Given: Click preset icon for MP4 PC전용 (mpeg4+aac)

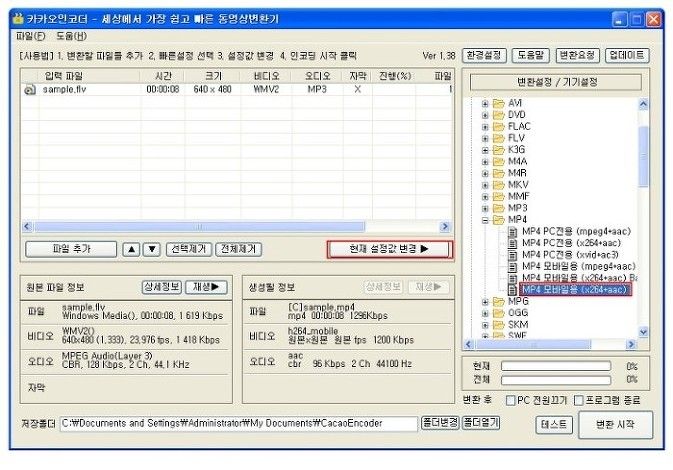Looking at the screenshot, I should (x=512, y=232).
